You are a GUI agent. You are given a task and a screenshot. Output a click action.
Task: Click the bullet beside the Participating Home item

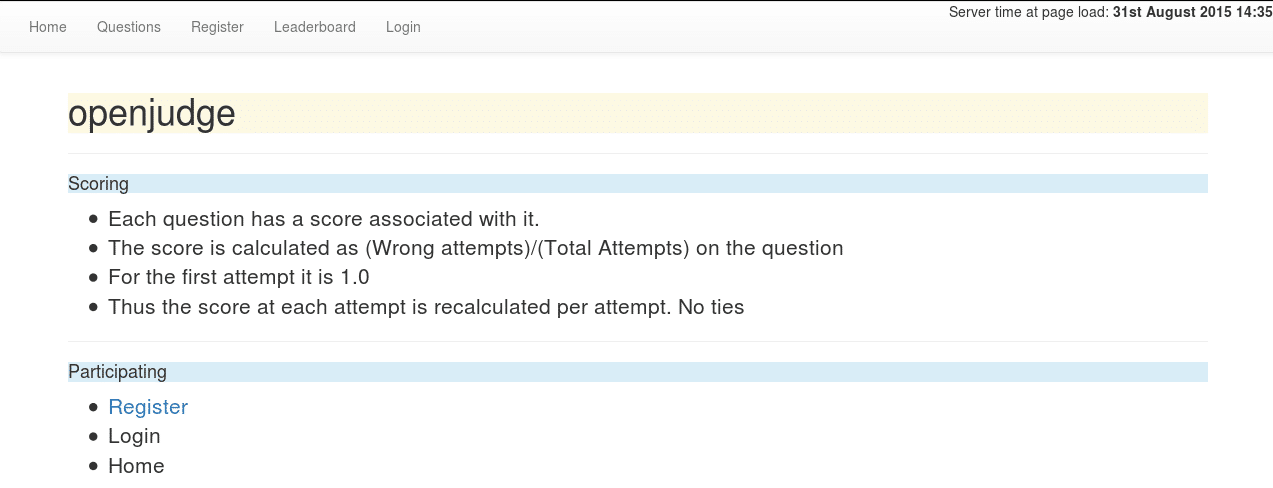tap(94, 466)
